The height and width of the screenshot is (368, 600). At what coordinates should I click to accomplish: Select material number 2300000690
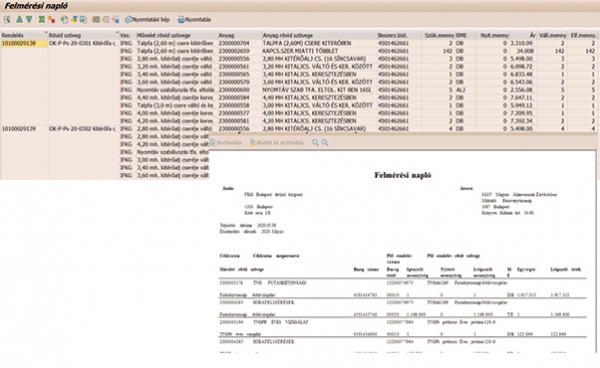(x=240, y=90)
